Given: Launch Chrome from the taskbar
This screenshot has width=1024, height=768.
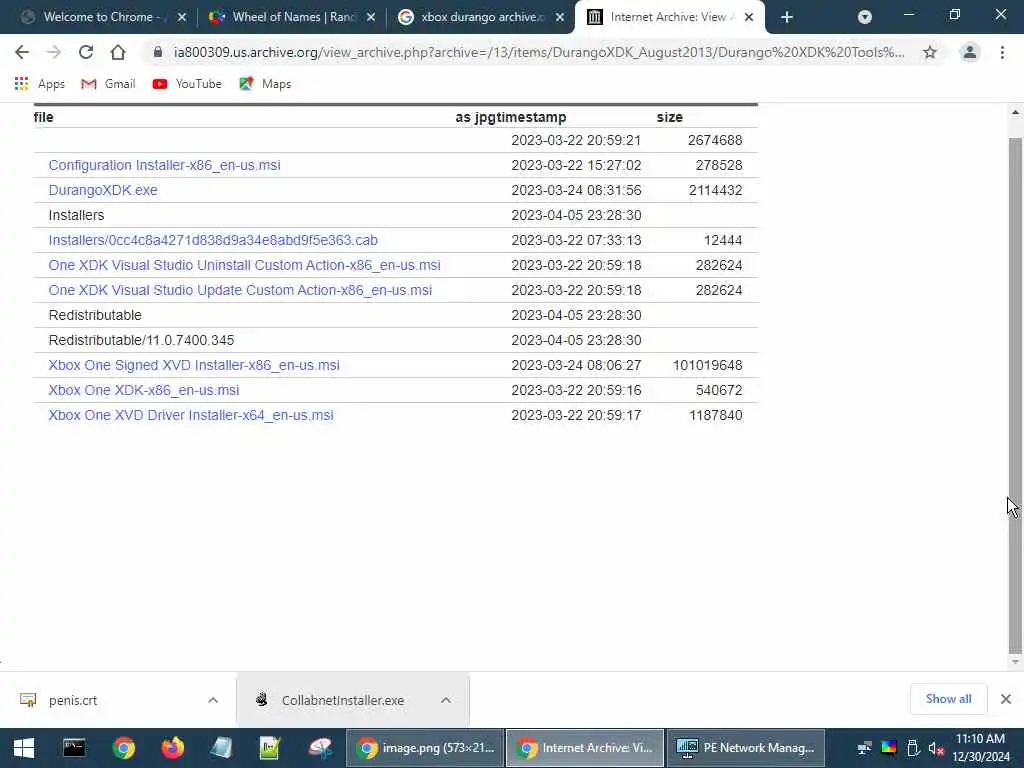Looking at the screenshot, I should (123, 748).
